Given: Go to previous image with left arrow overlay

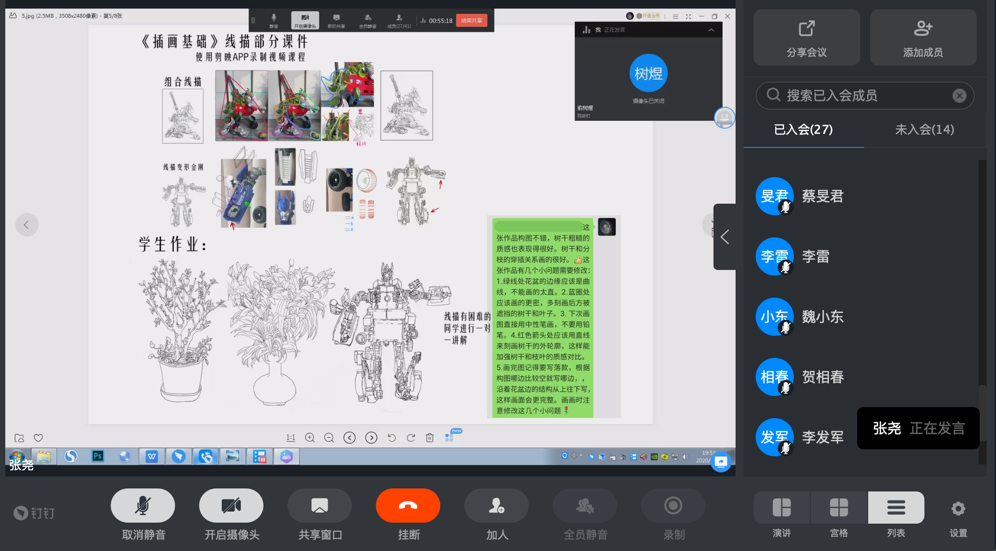Looking at the screenshot, I should coord(27,224).
